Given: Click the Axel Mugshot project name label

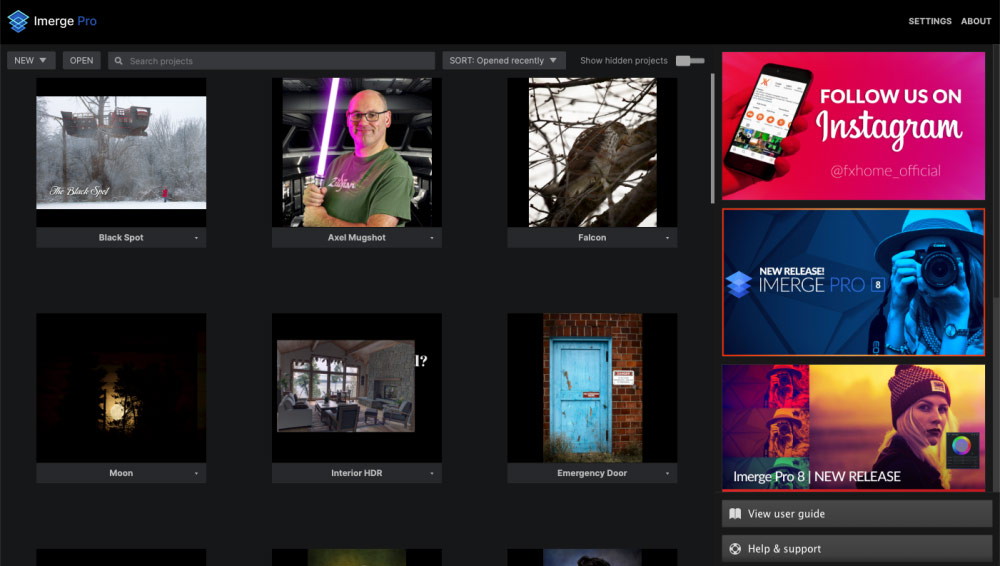Looking at the screenshot, I should (357, 237).
